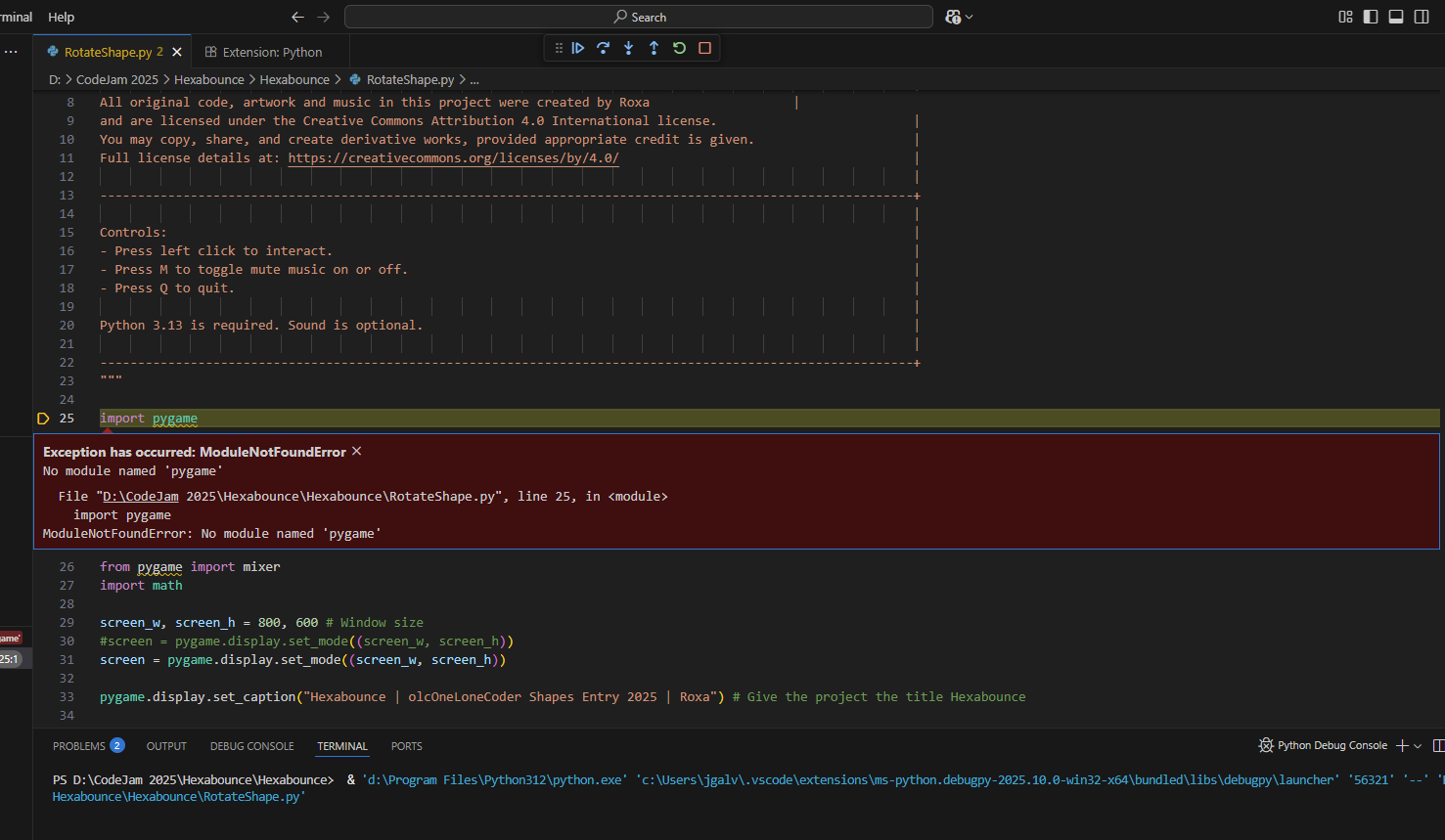Screen dimensions: 1445x840
Task: Toggle the secondary side bar visibility
Action: pyautogui.click(x=1422, y=17)
